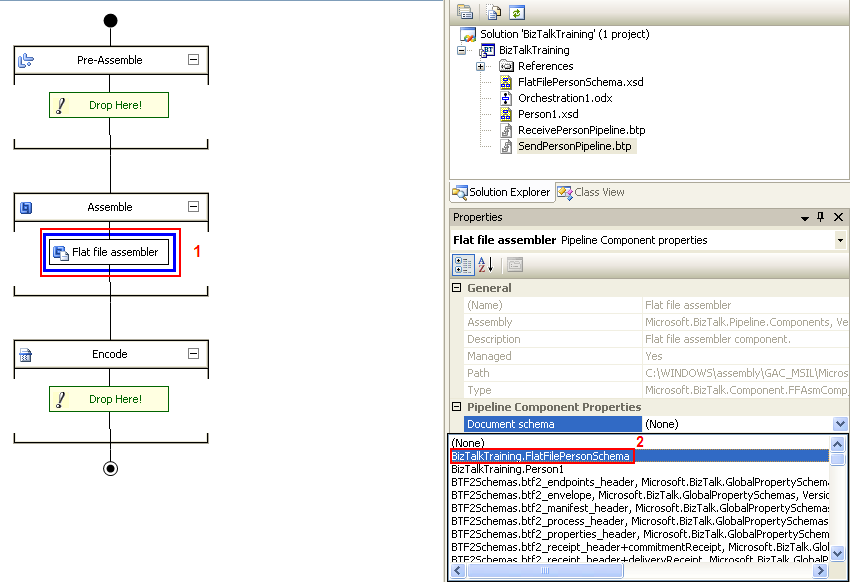Select Person1.xsd in Solution Explorer

tap(548, 114)
